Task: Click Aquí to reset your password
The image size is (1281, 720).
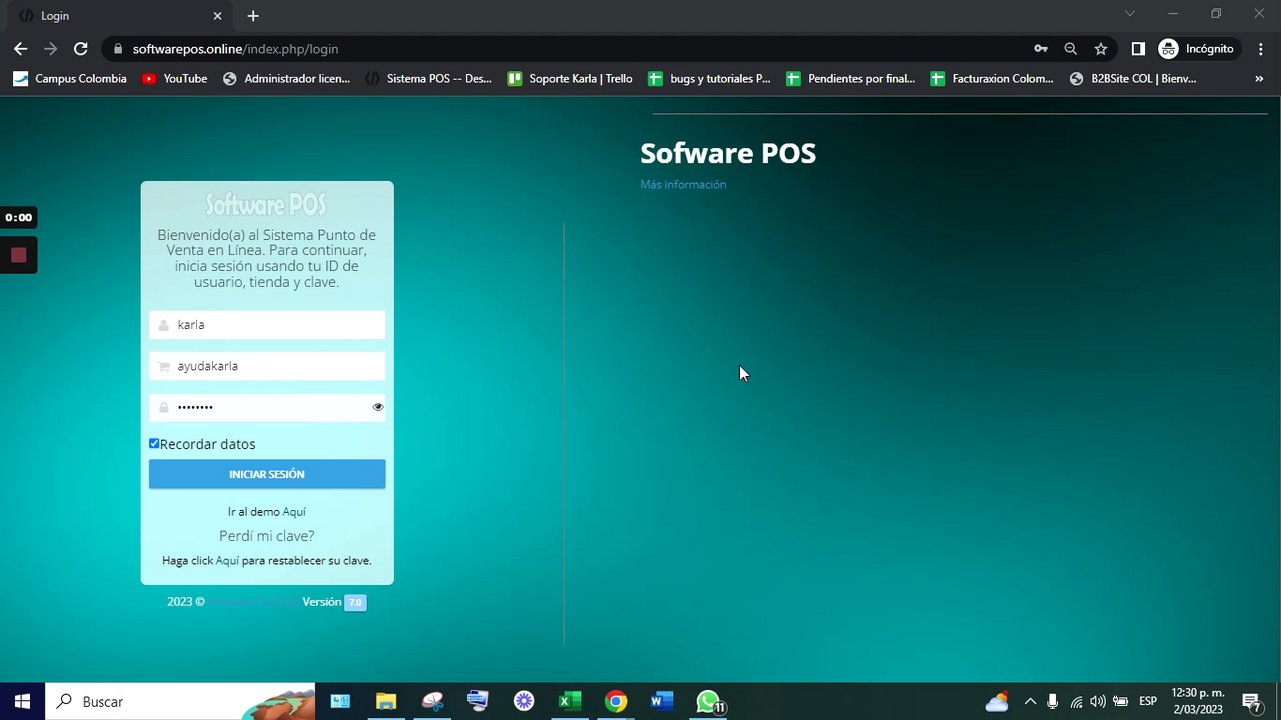Action: [x=227, y=561]
